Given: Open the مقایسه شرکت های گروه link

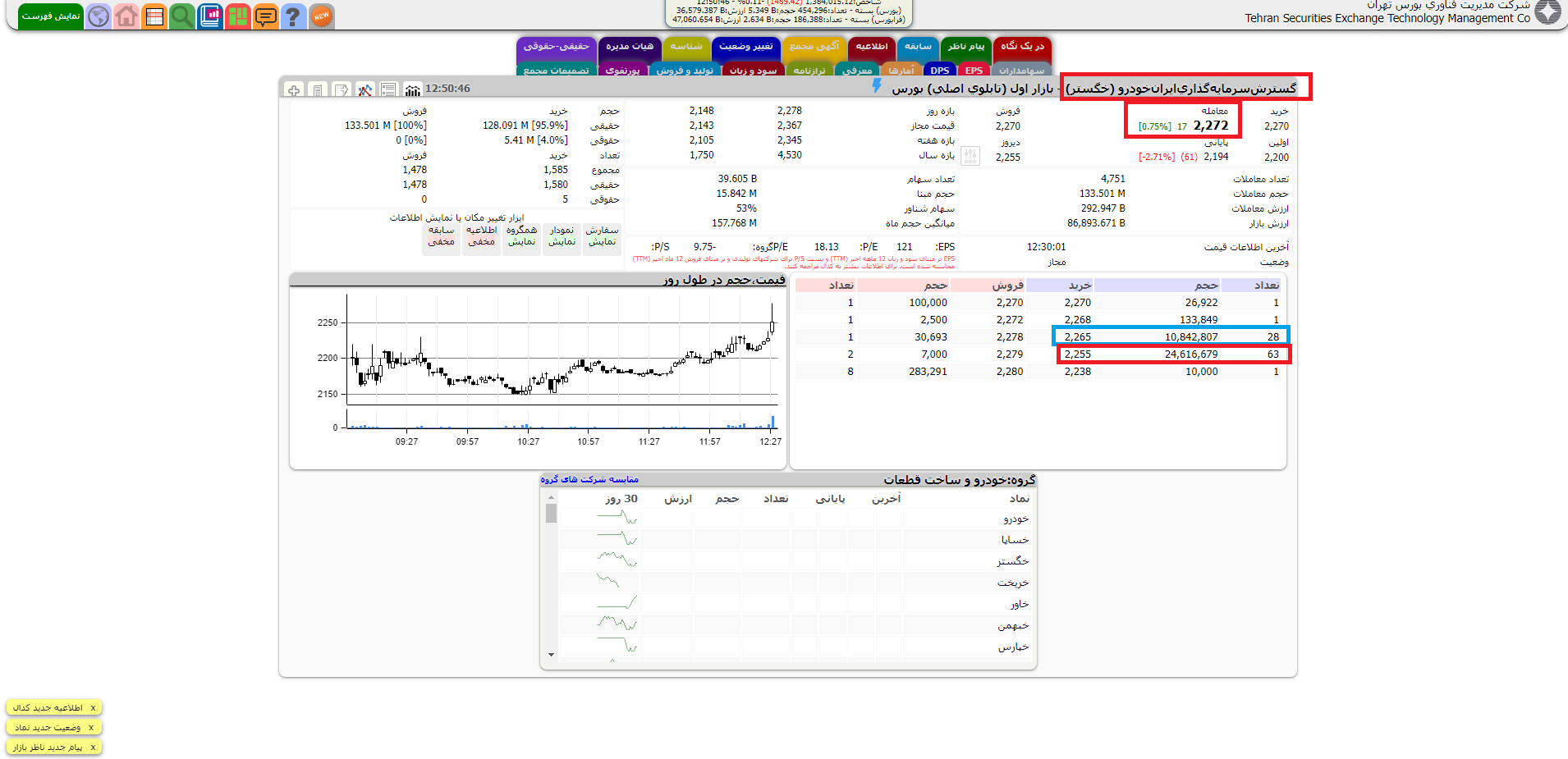Looking at the screenshot, I should tap(589, 479).
